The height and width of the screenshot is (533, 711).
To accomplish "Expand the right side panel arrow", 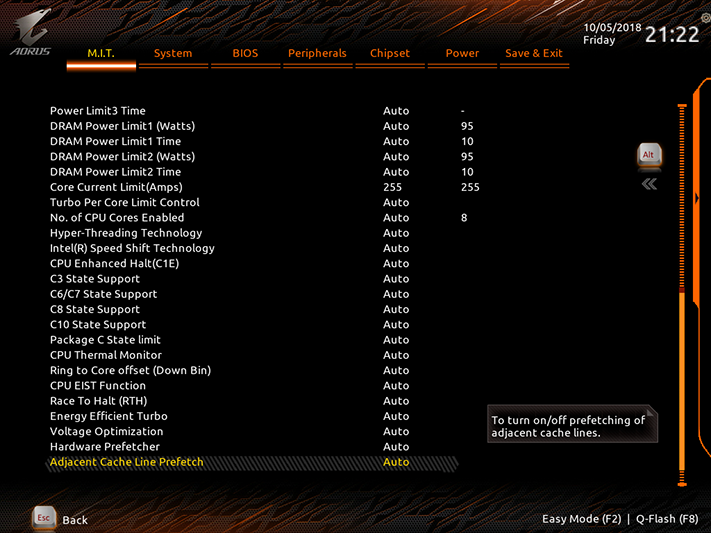I will pos(697,198).
